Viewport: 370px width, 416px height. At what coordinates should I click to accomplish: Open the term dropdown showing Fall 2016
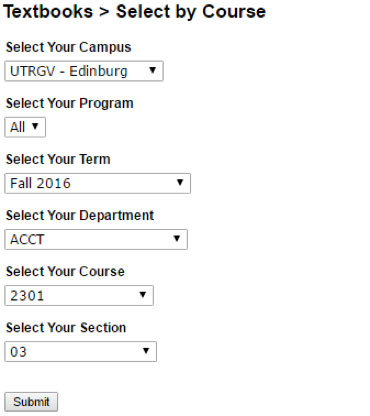pos(97,183)
